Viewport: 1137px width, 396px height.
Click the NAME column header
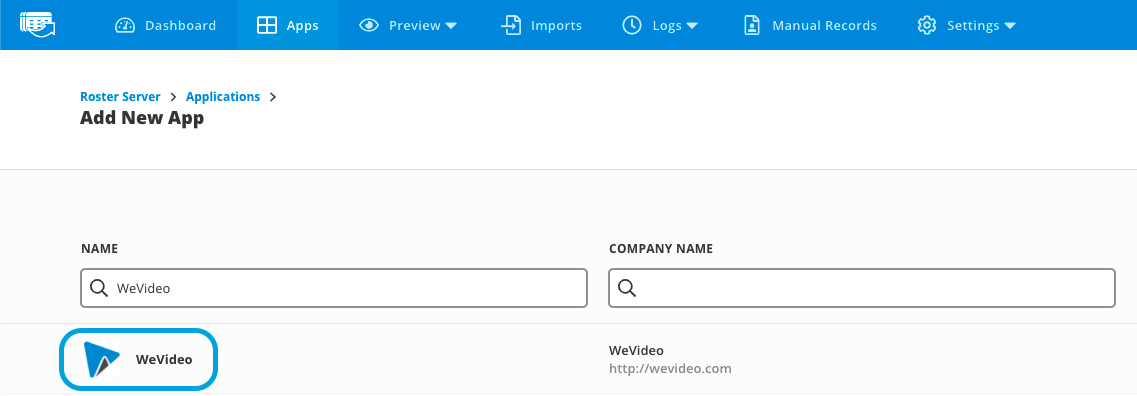pos(99,249)
